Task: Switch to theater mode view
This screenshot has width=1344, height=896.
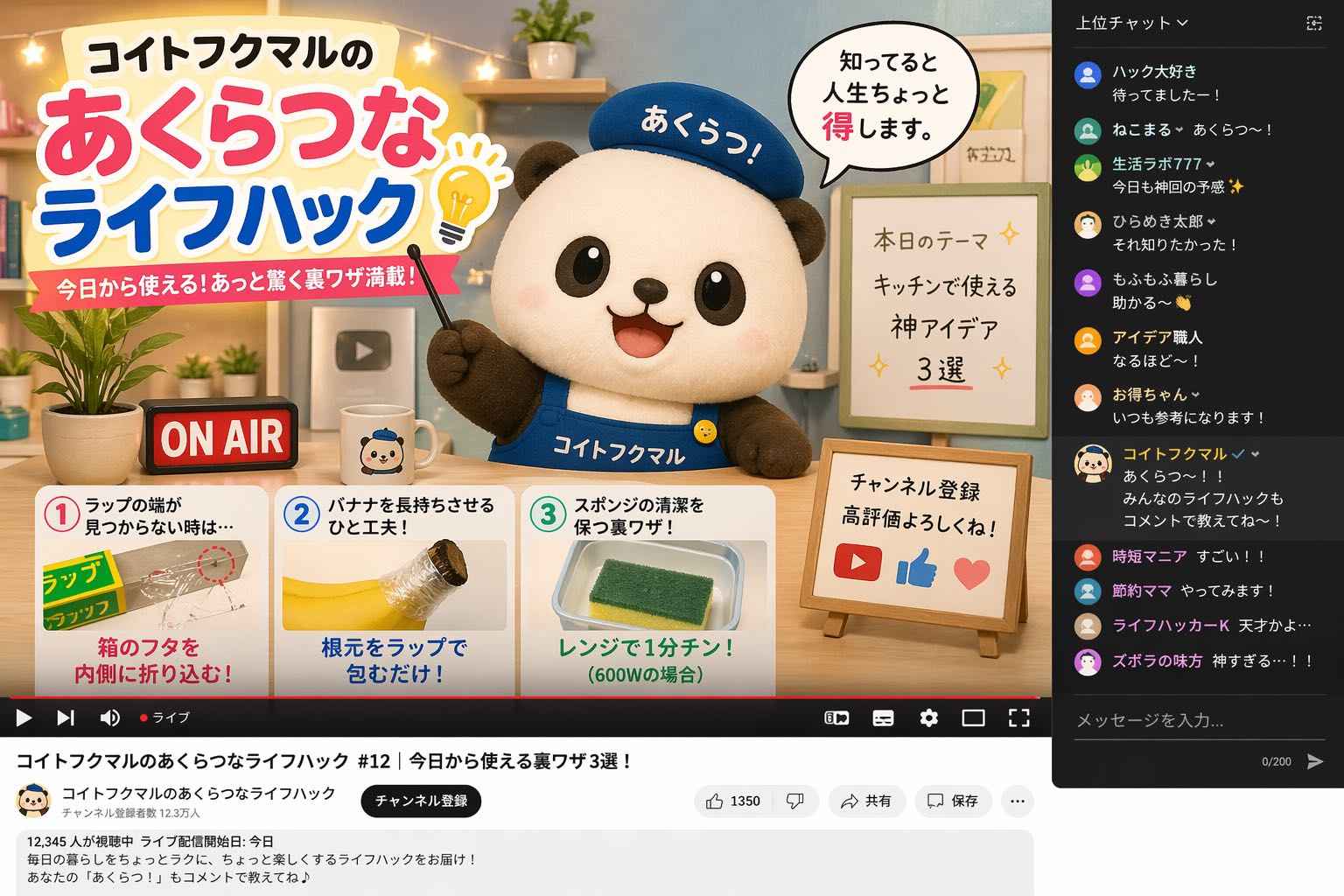Action: pyautogui.click(x=973, y=718)
